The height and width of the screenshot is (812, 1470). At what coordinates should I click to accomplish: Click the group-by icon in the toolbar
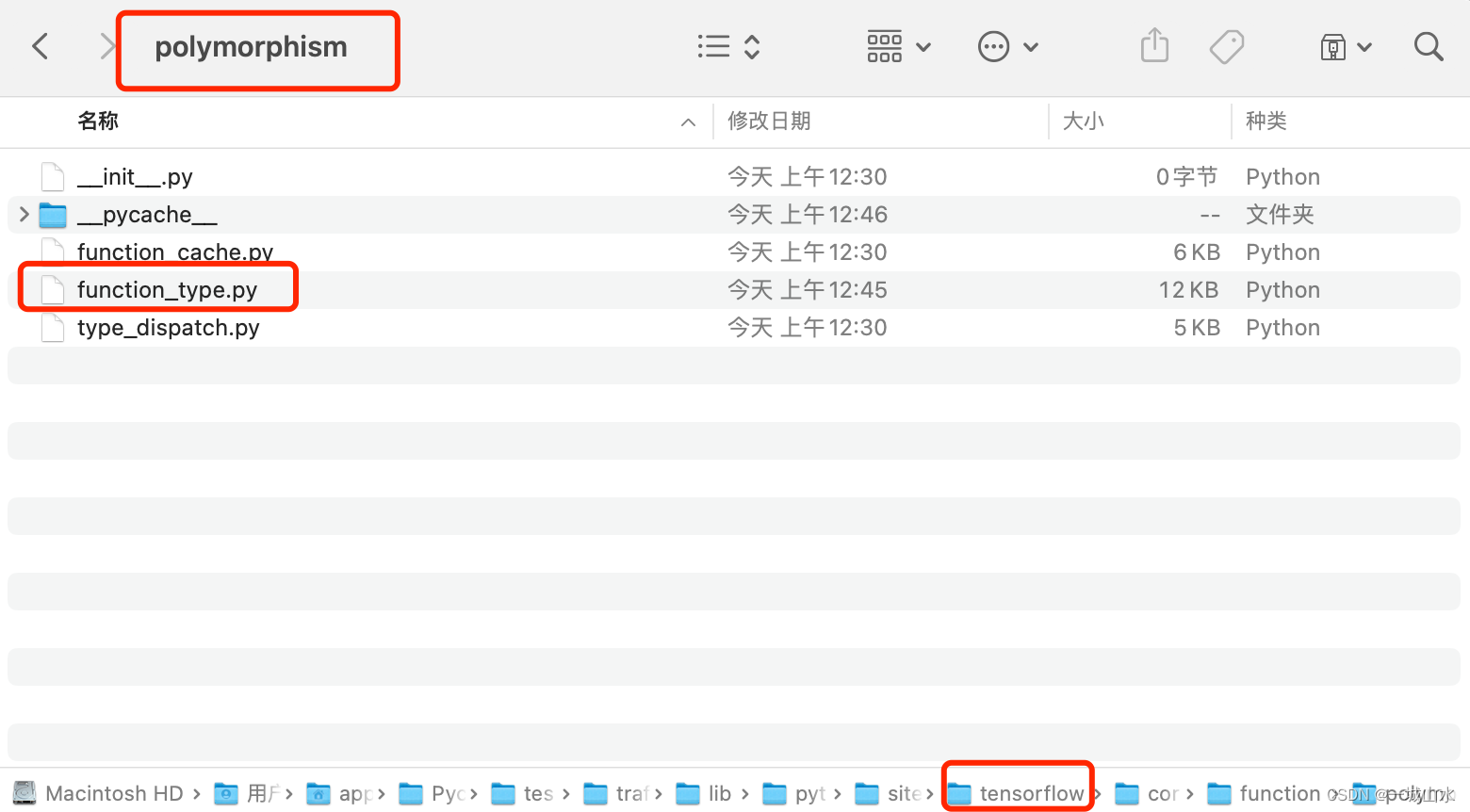click(x=884, y=45)
